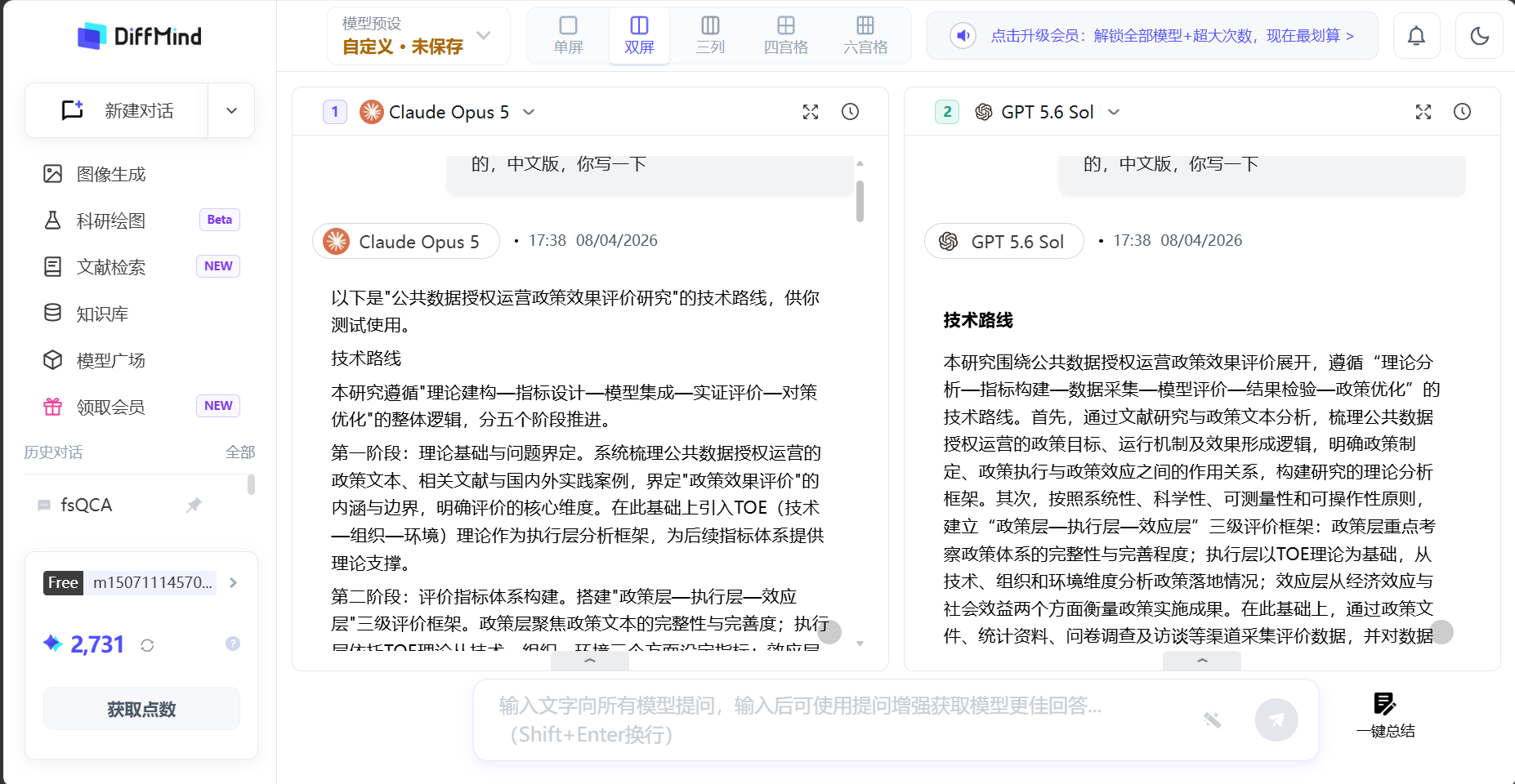Open account m15071114570 details arrow
Image resolution: width=1515 pixels, height=784 pixels.
click(234, 582)
